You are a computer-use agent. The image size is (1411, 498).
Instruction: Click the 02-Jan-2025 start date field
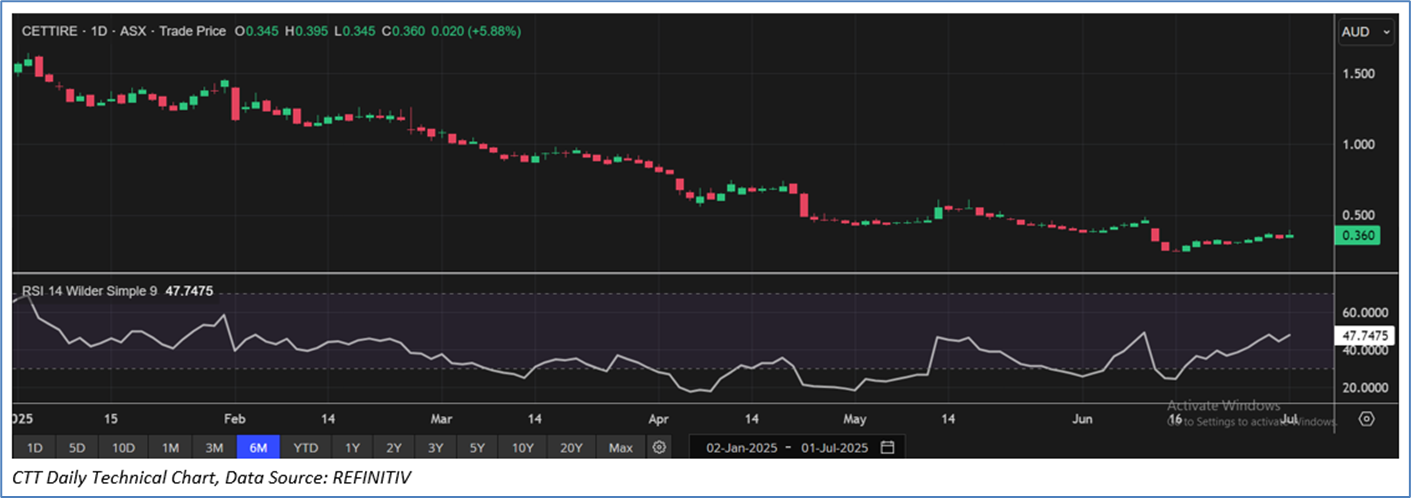tap(742, 447)
